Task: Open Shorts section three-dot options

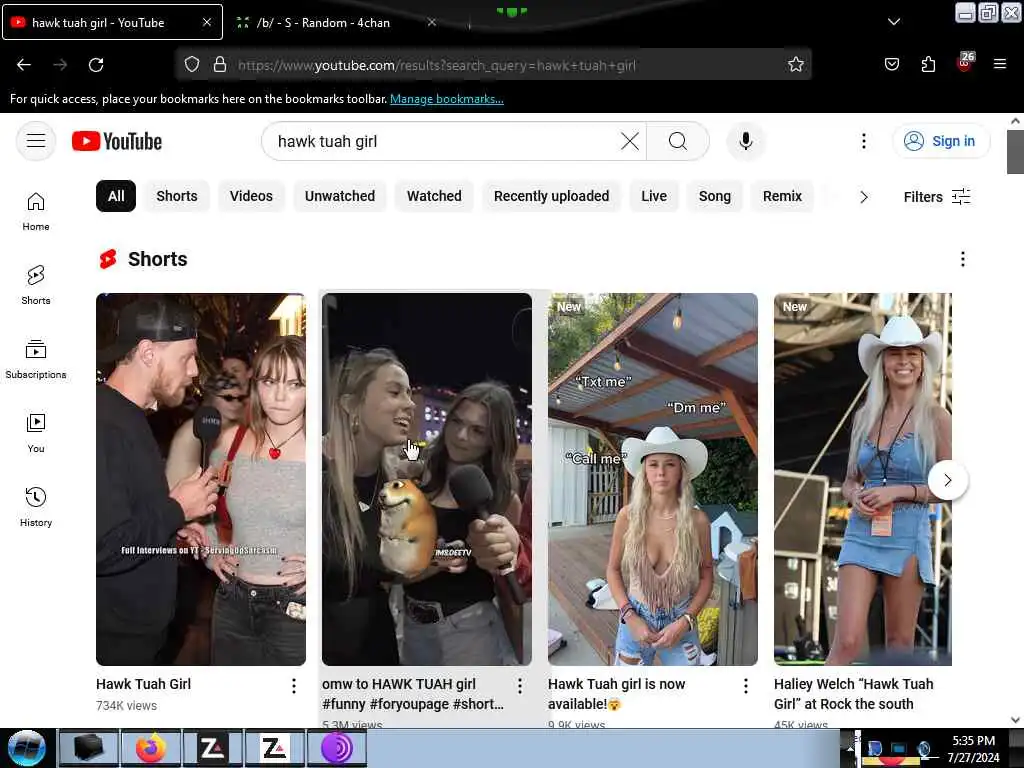Action: click(963, 259)
